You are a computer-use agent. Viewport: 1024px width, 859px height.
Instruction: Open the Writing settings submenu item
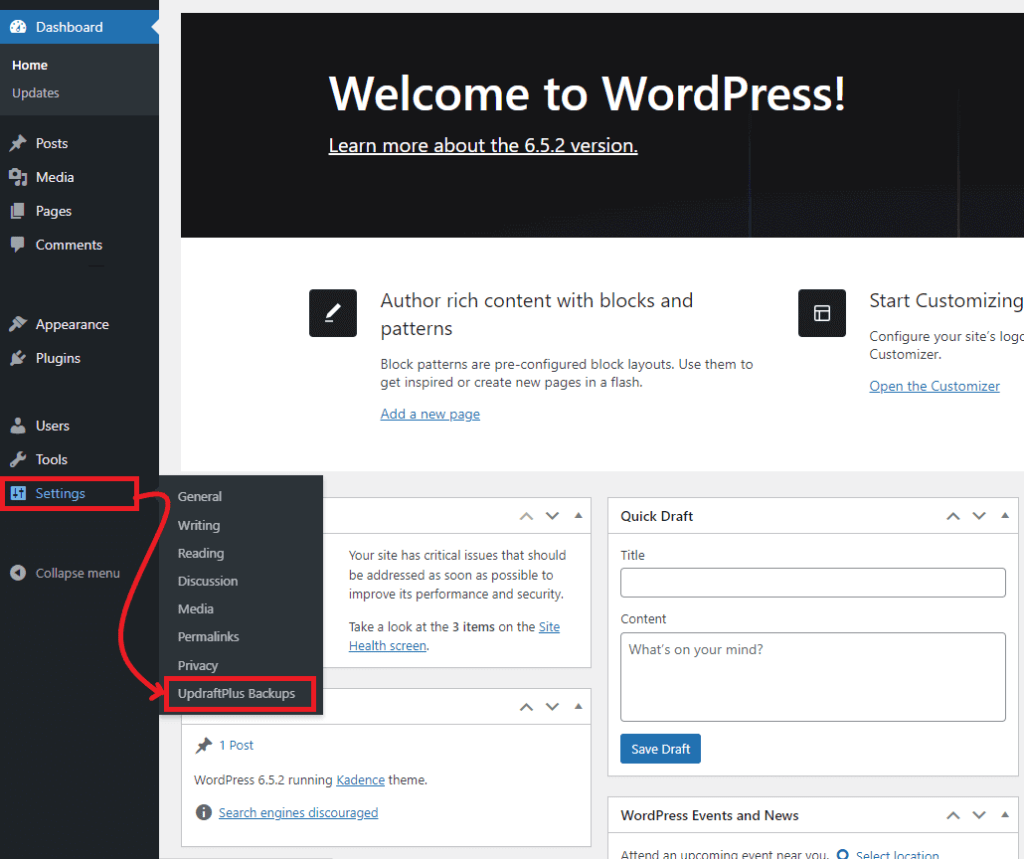(x=199, y=525)
